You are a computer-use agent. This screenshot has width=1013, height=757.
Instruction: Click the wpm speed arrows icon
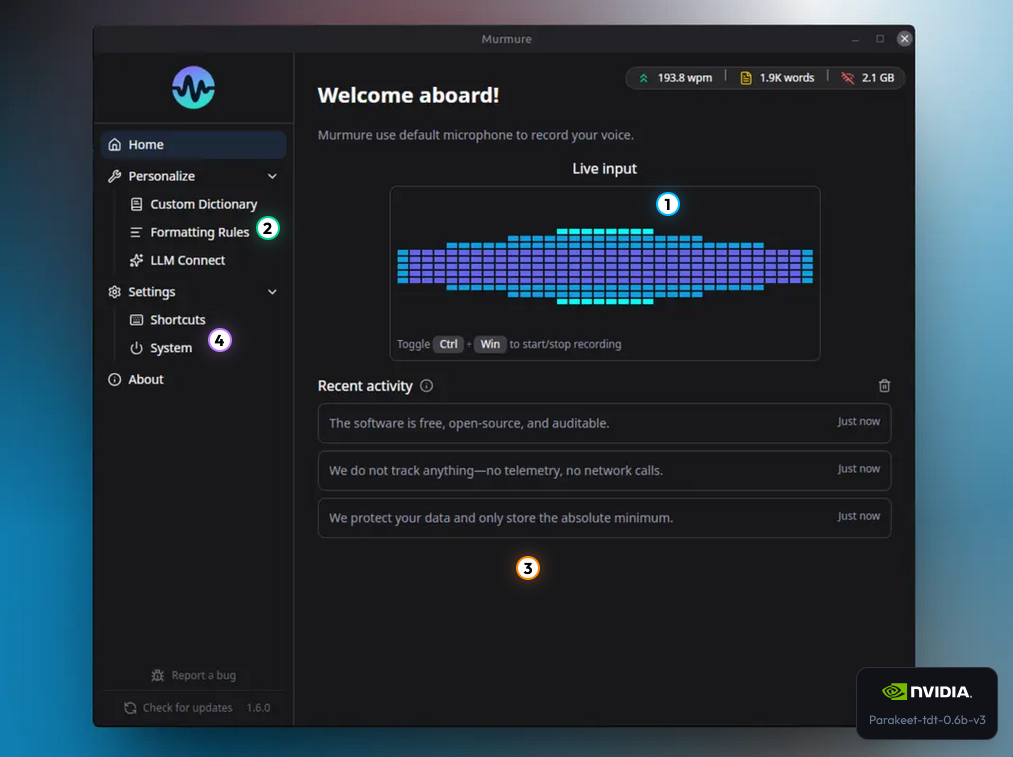coord(643,78)
